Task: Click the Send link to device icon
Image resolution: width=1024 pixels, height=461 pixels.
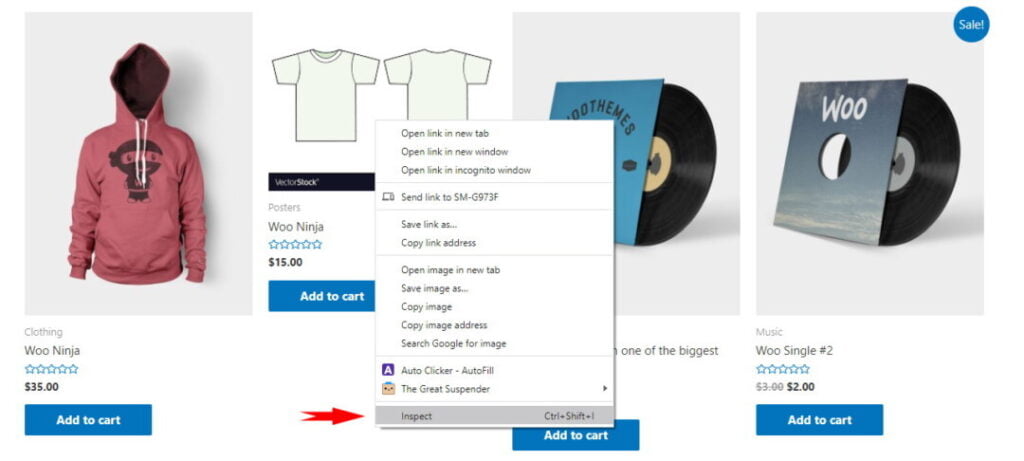Action: click(x=388, y=197)
